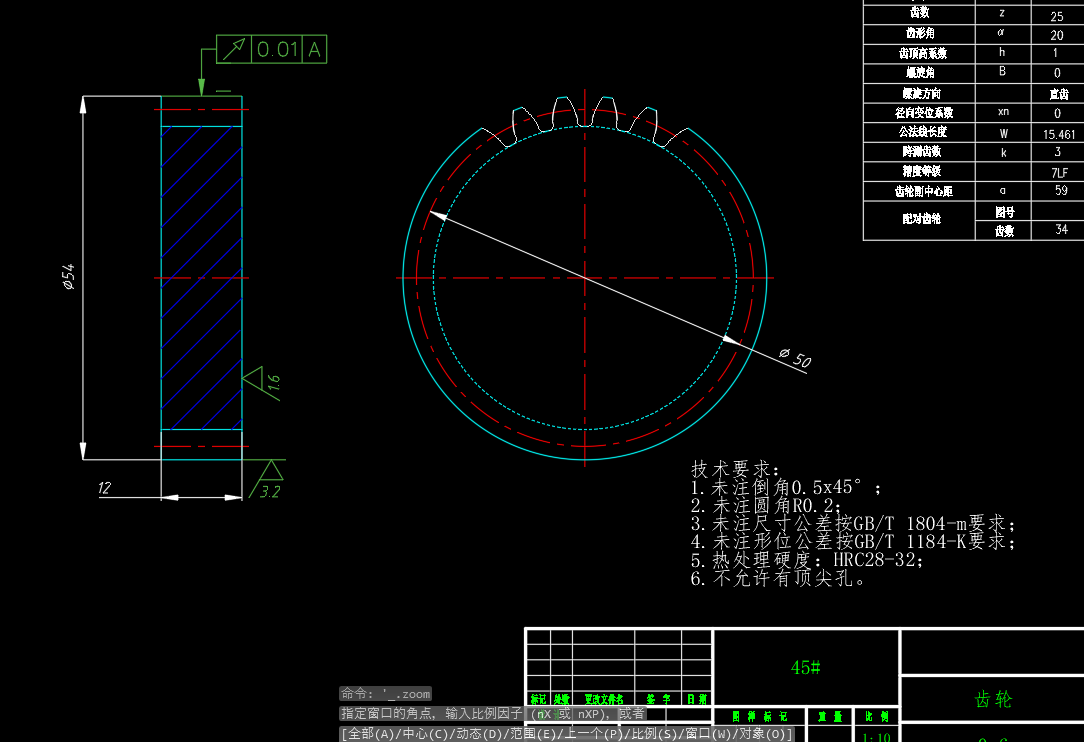Viewport: 1084px width, 742px height.
Task: Select the 未注圆角R0.2 requirement line
Action: (766, 506)
